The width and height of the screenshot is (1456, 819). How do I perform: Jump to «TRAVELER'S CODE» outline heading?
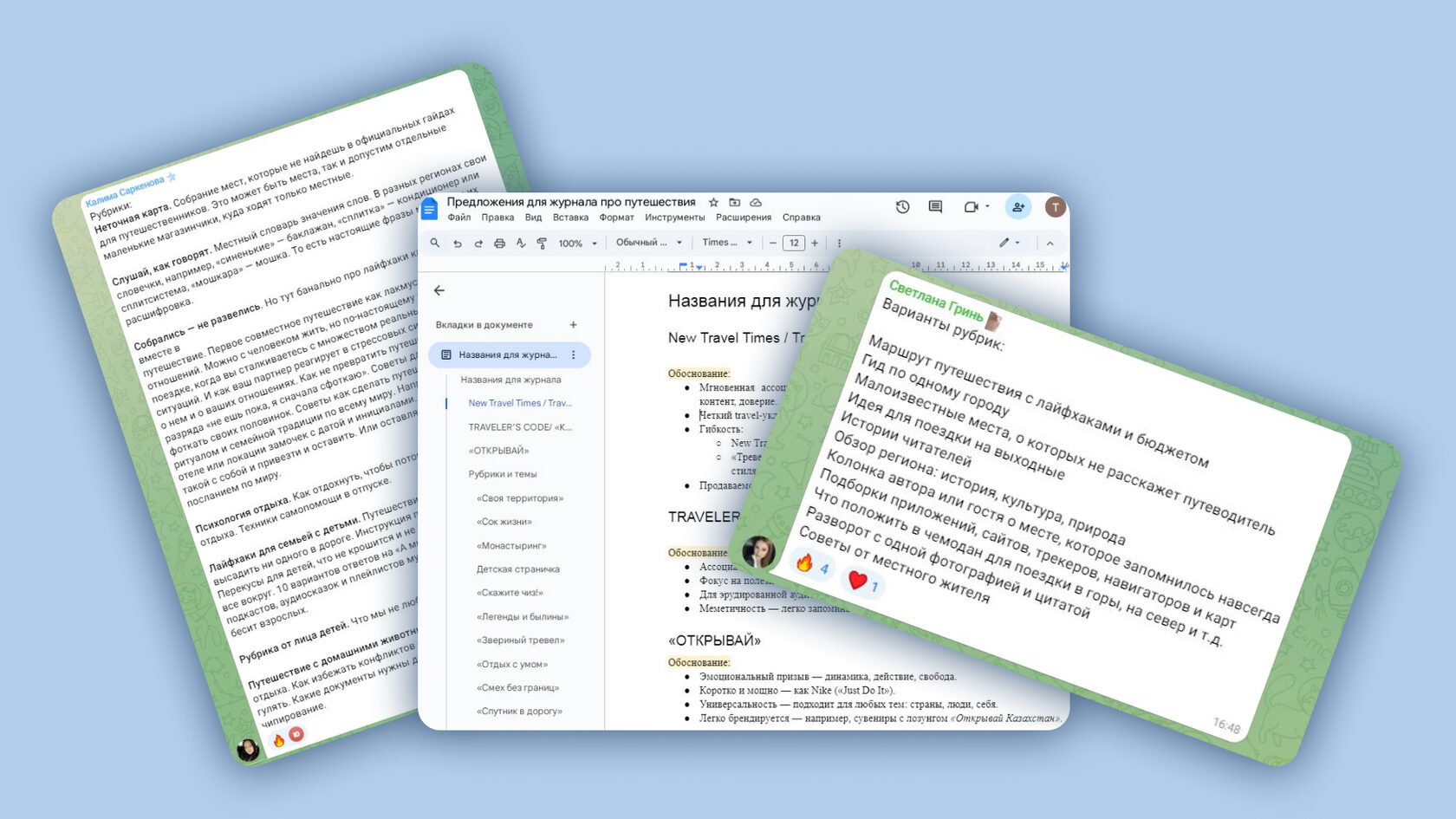pos(520,427)
